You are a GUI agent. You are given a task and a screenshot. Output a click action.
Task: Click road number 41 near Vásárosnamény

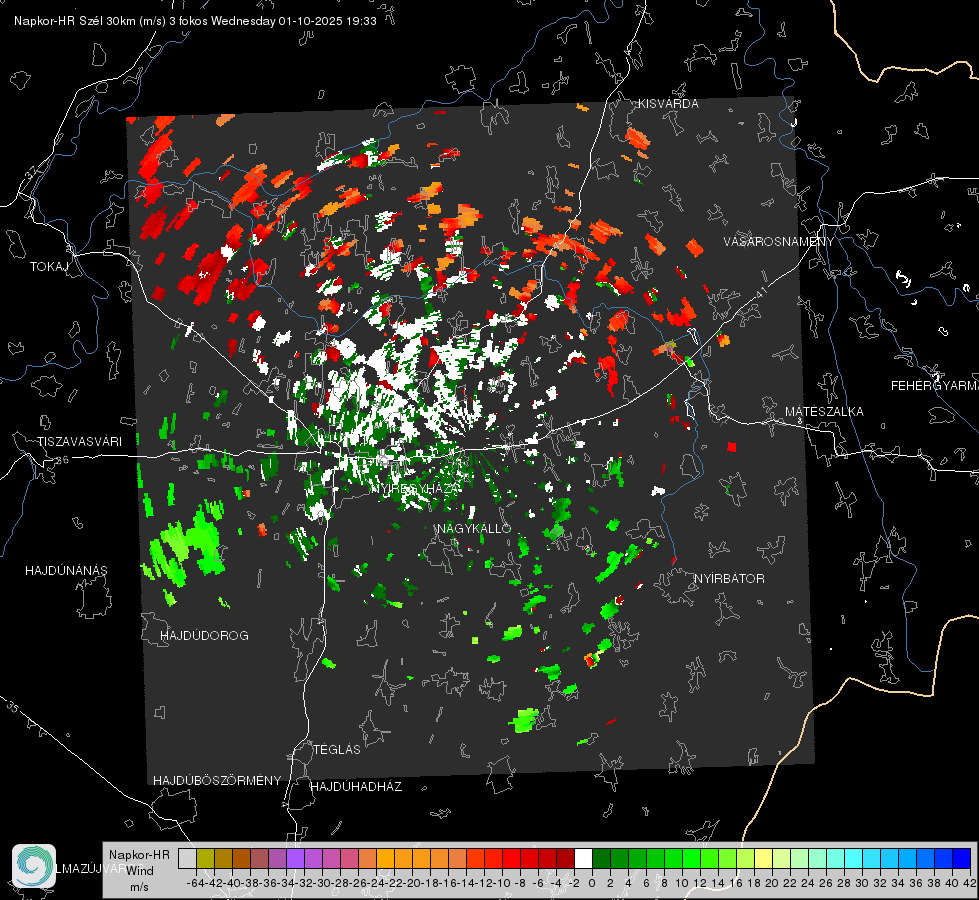pos(760,292)
